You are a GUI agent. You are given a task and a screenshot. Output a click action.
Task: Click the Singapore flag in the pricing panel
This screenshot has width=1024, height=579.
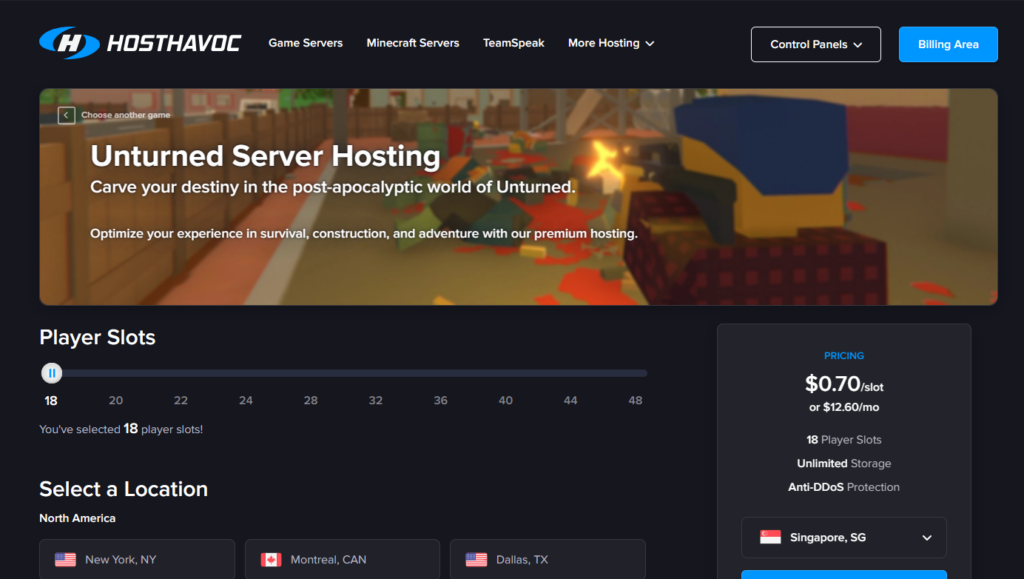pos(771,537)
